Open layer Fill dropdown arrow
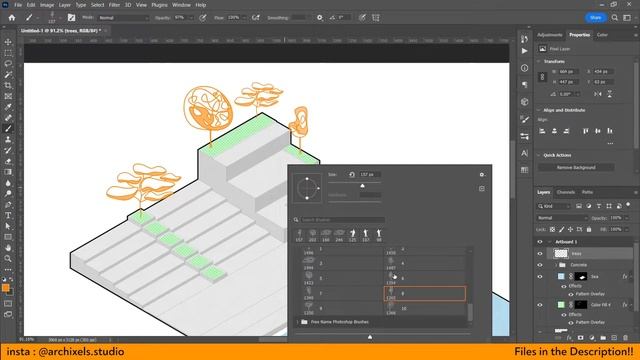The image size is (640, 360). tap(627, 229)
